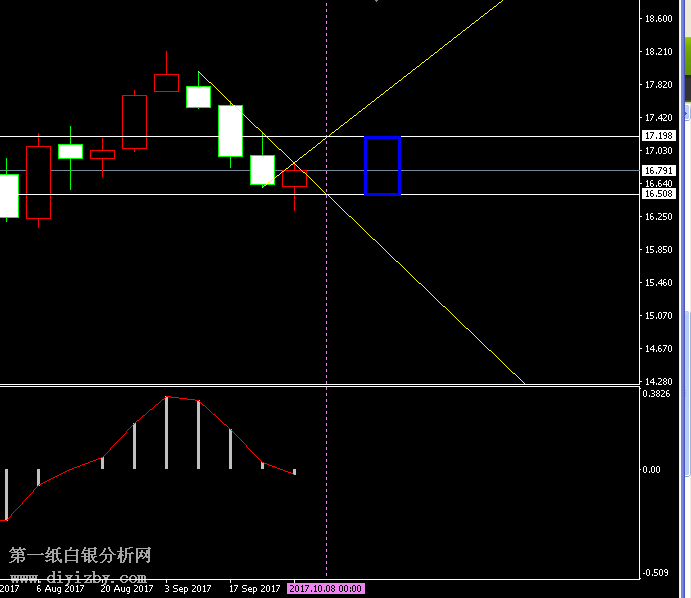Click the blue rectangle drawing object
The width and height of the screenshot is (691, 598).
[x=366, y=165]
